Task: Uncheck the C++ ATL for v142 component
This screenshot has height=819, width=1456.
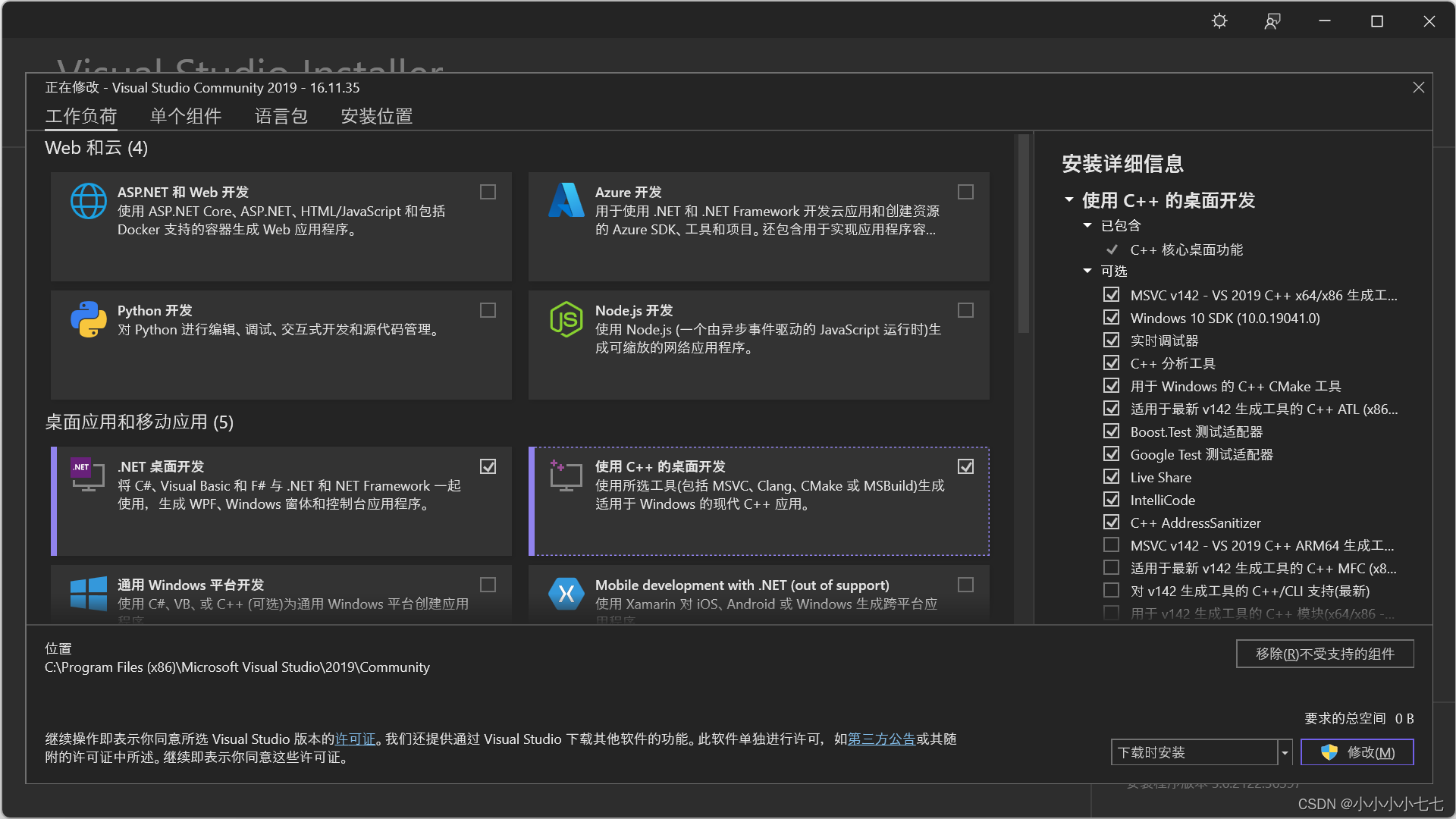Action: (1112, 409)
